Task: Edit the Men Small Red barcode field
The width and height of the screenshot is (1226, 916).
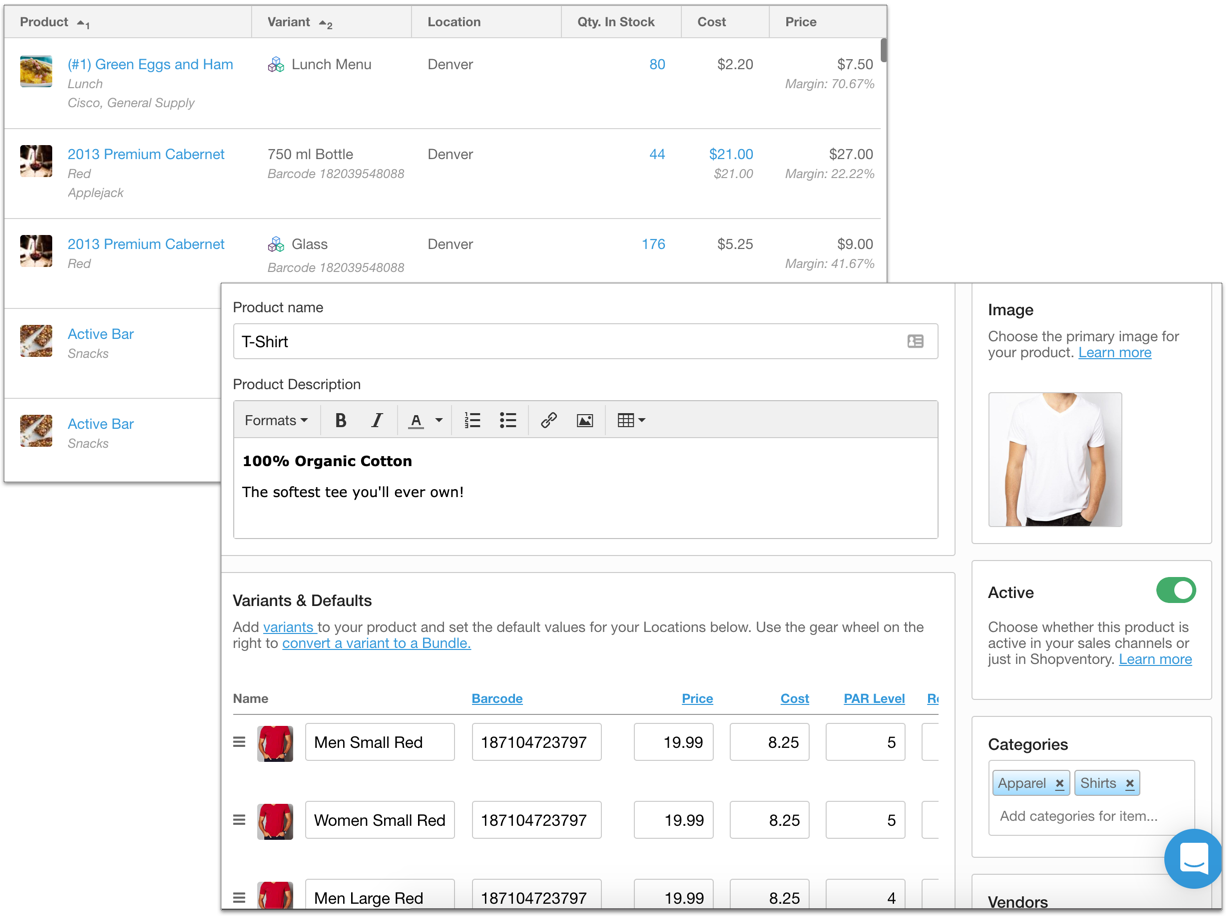Action: pos(537,743)
